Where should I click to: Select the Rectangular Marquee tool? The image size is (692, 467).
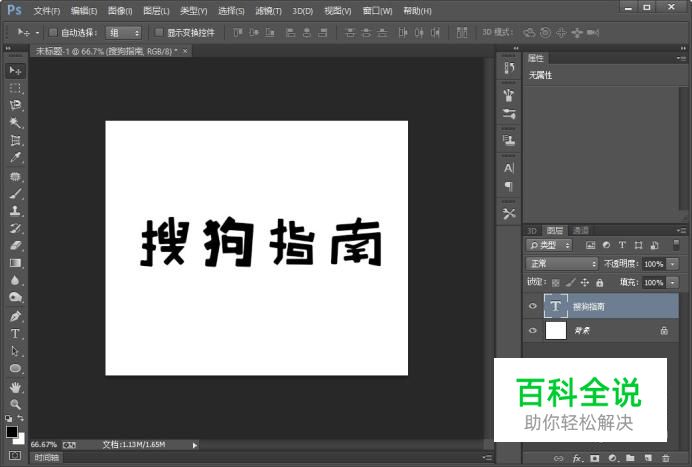(x=15, y=88)
